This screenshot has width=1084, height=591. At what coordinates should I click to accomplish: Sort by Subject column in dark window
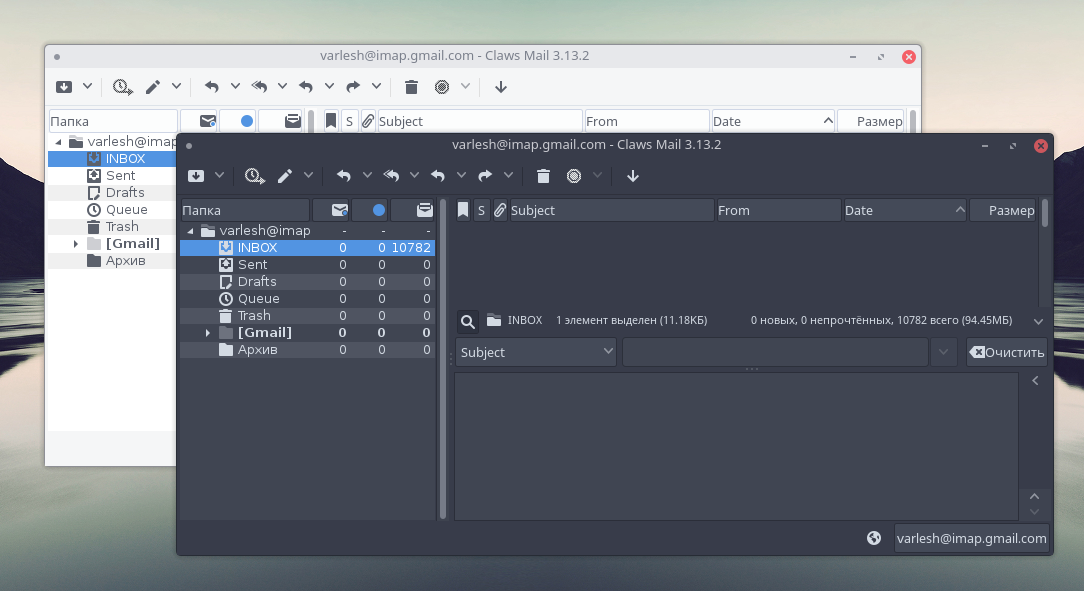[x=611, y=210]
